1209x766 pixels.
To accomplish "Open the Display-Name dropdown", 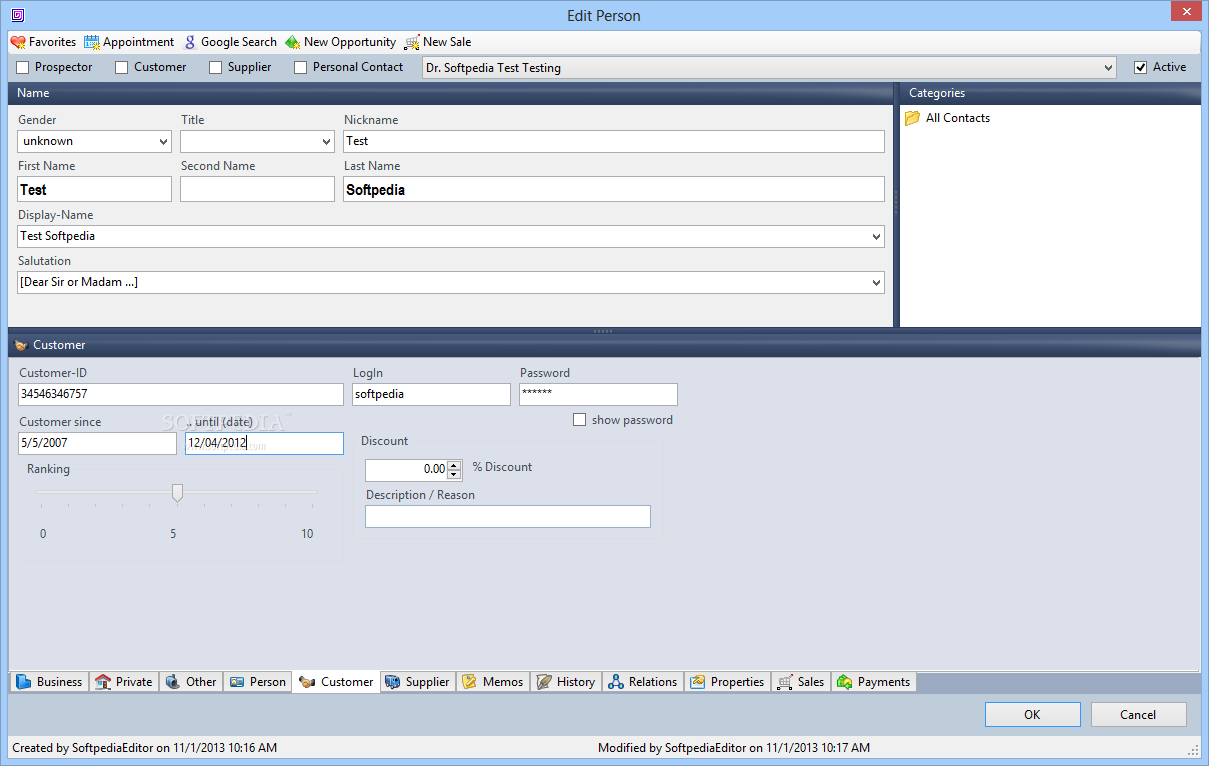I will [x=876, y=237].
